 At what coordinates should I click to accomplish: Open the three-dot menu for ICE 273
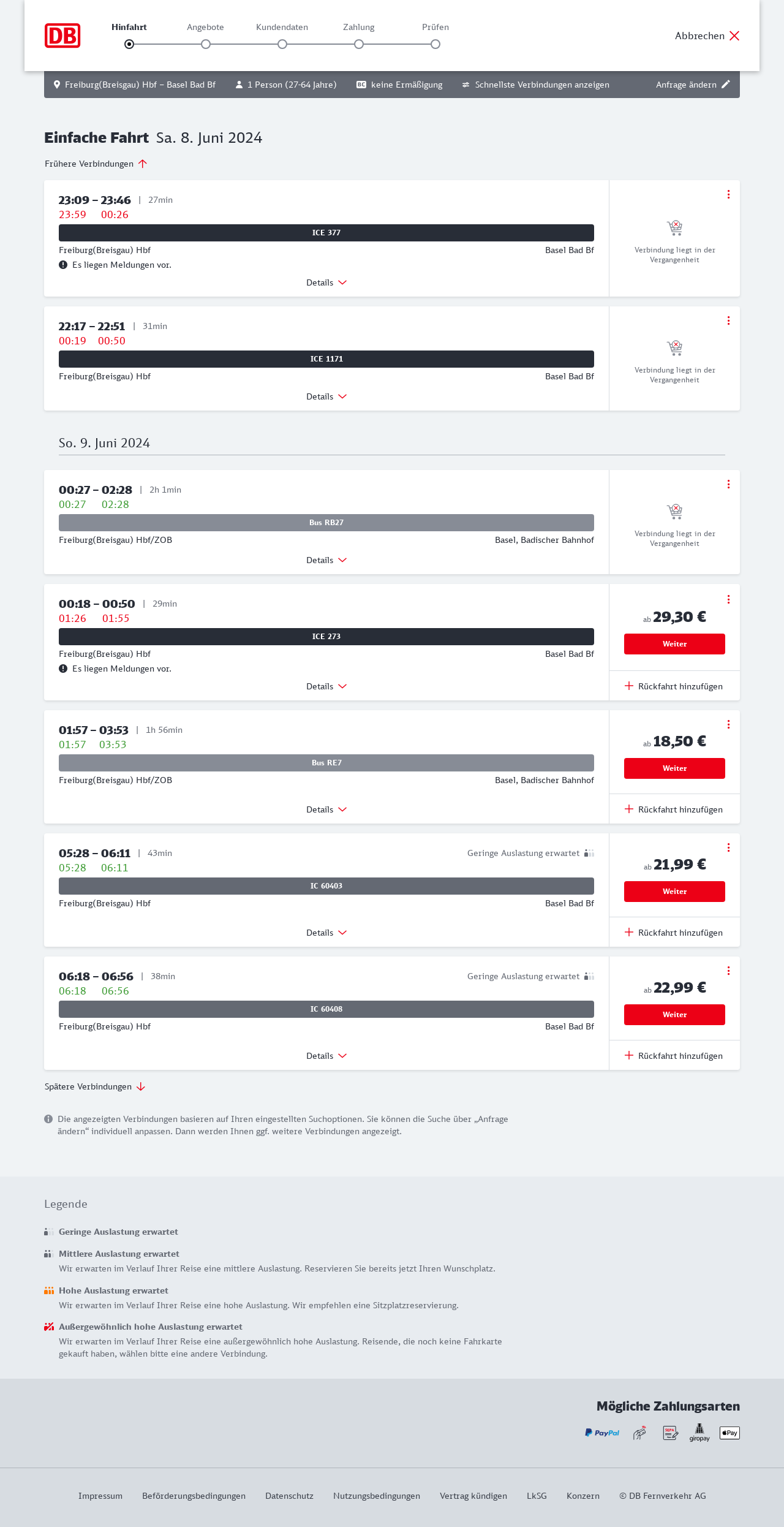(728, 599)
